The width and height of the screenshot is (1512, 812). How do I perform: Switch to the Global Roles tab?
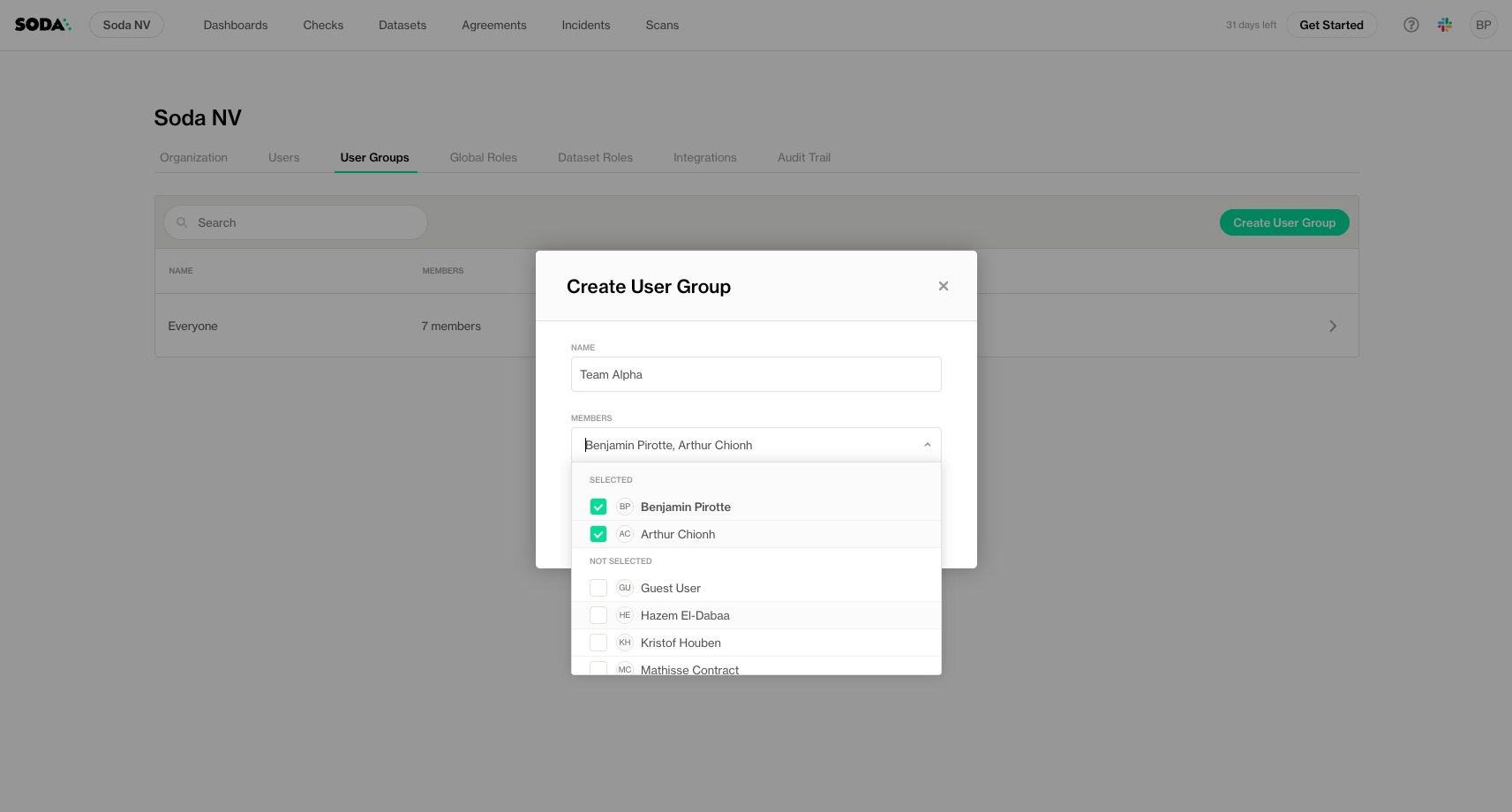483,157
